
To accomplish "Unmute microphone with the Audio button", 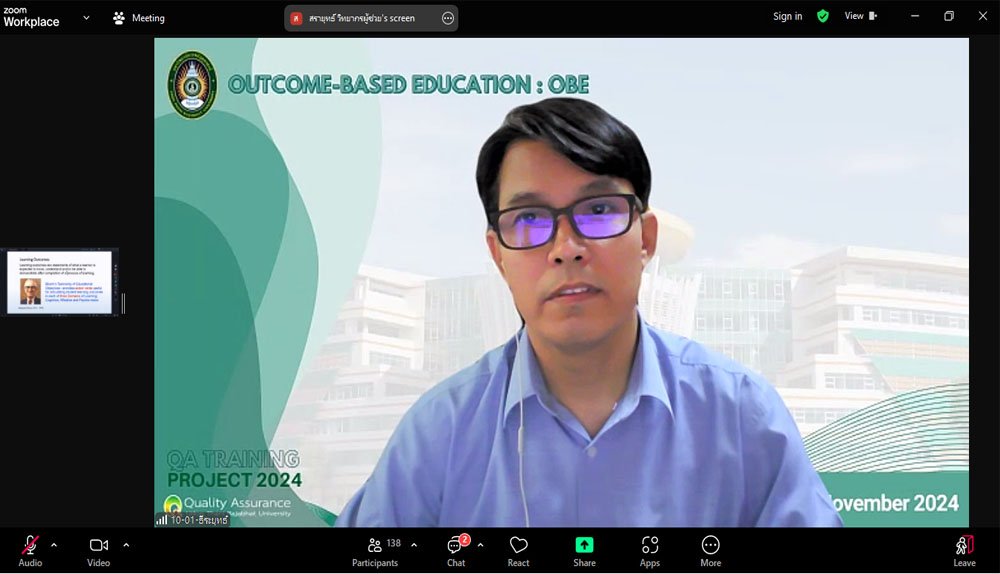I will coord(30,549).
